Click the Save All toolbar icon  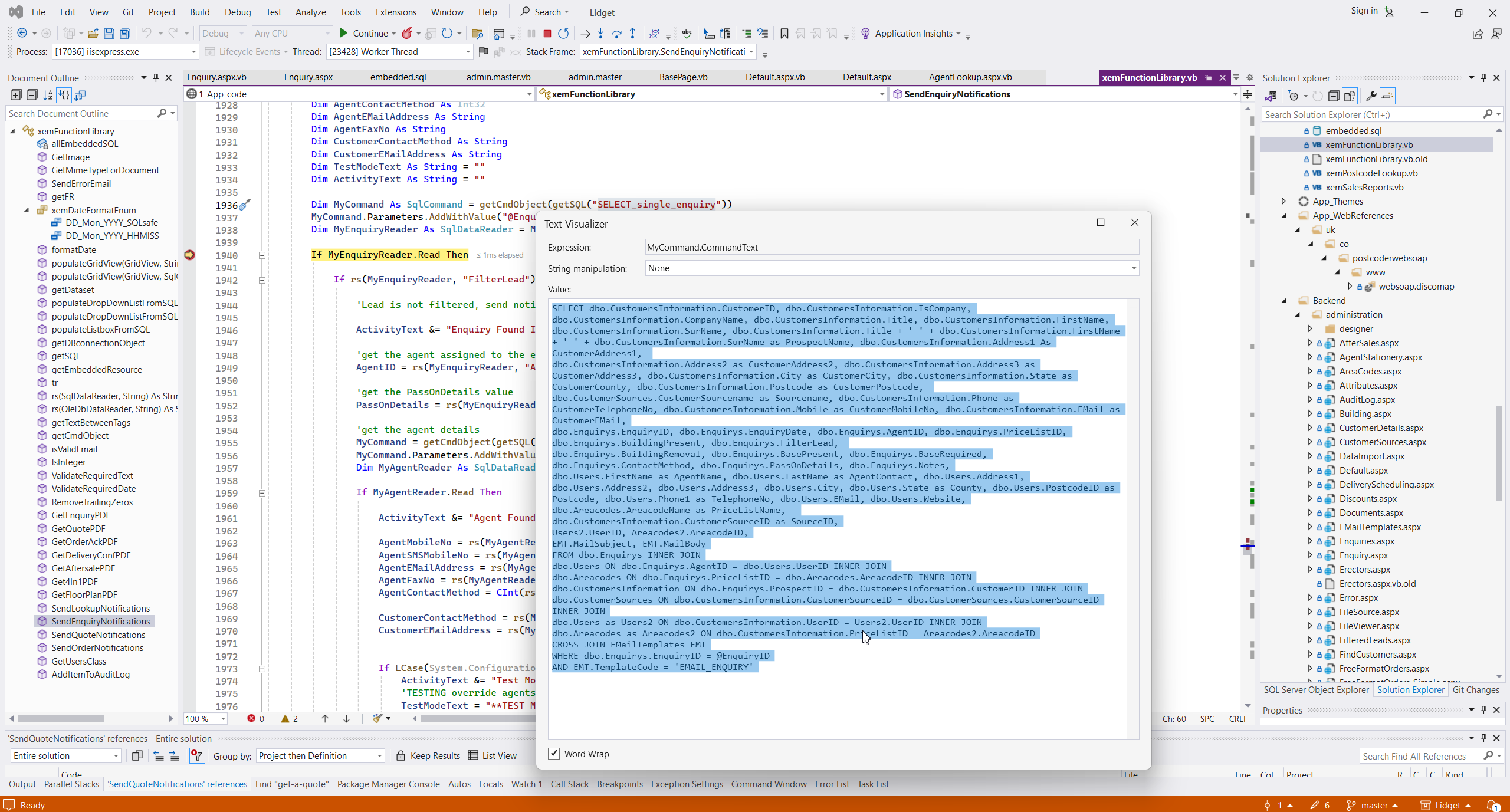click(x=124, y=34)
